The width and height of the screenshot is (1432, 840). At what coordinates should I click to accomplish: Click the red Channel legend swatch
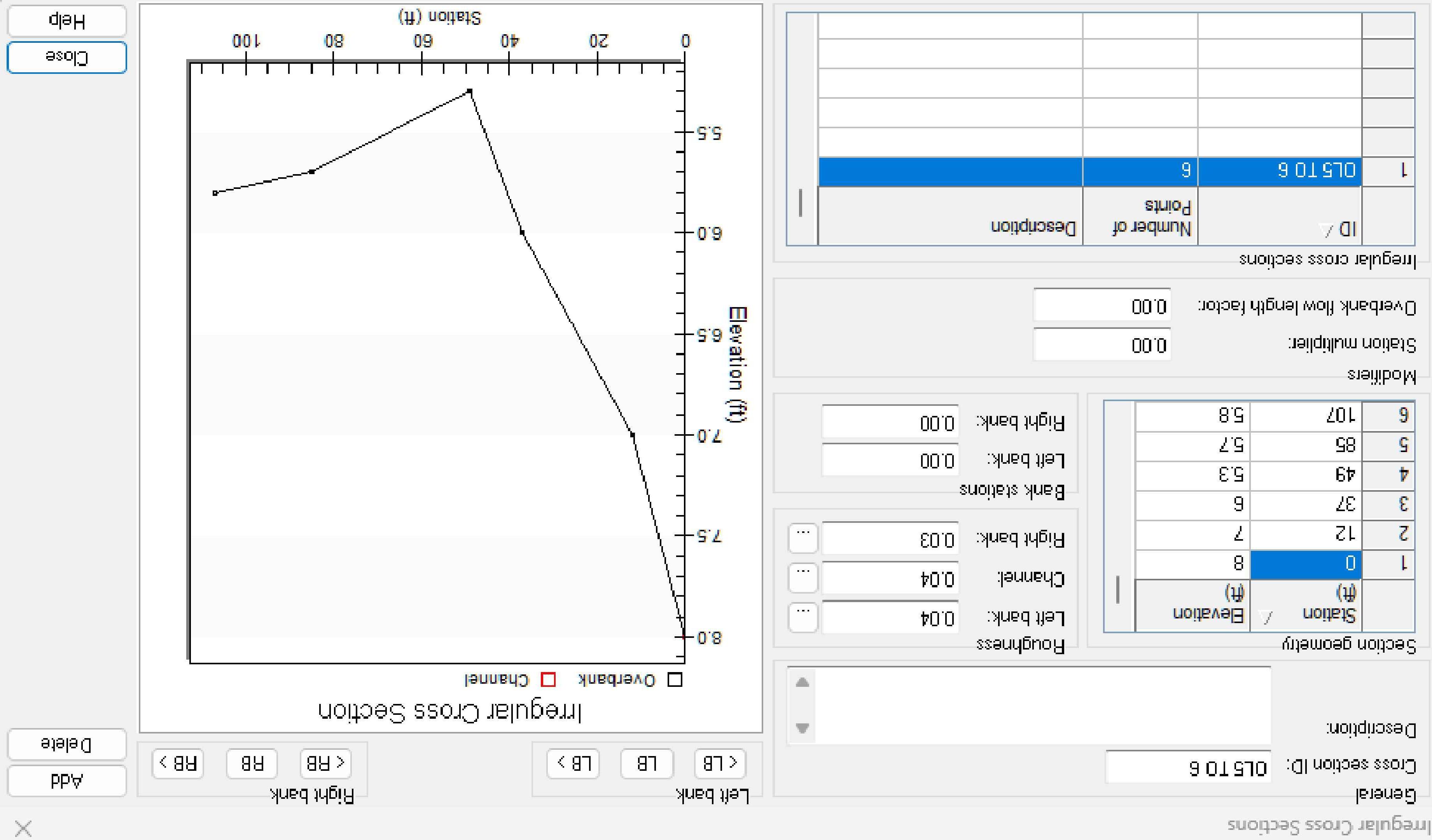click(548, 680)
